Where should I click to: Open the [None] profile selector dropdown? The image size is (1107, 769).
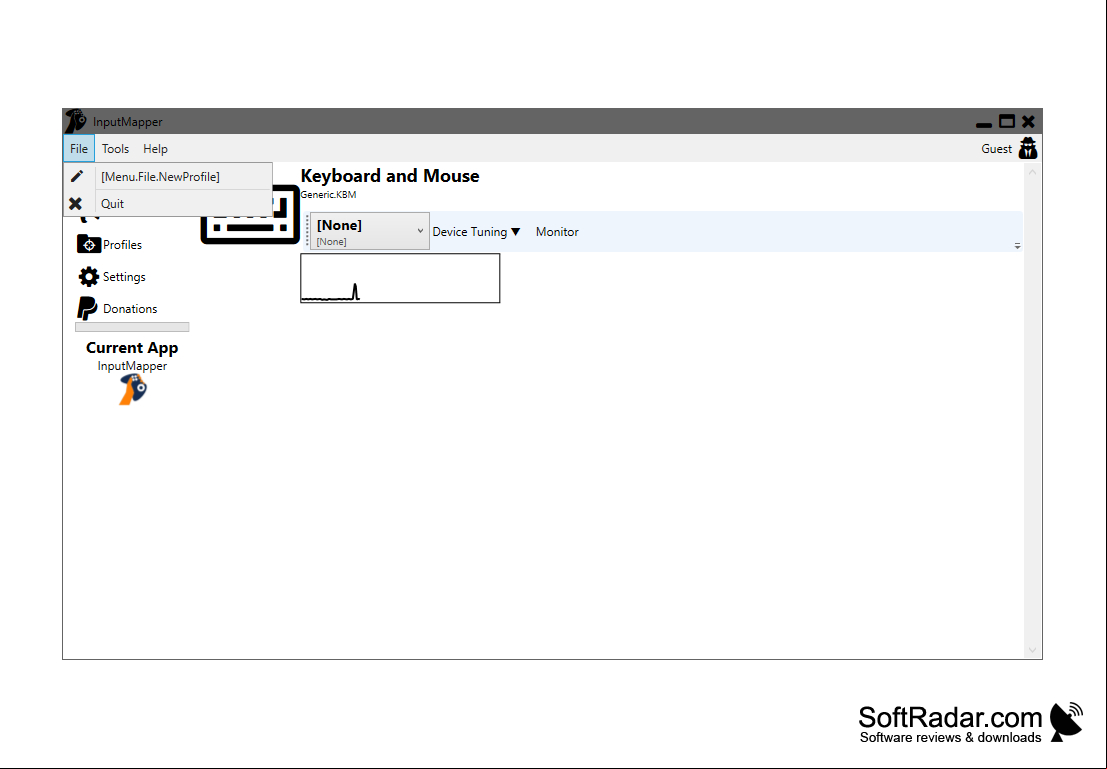pyautogui.click(x=369, y=231)
